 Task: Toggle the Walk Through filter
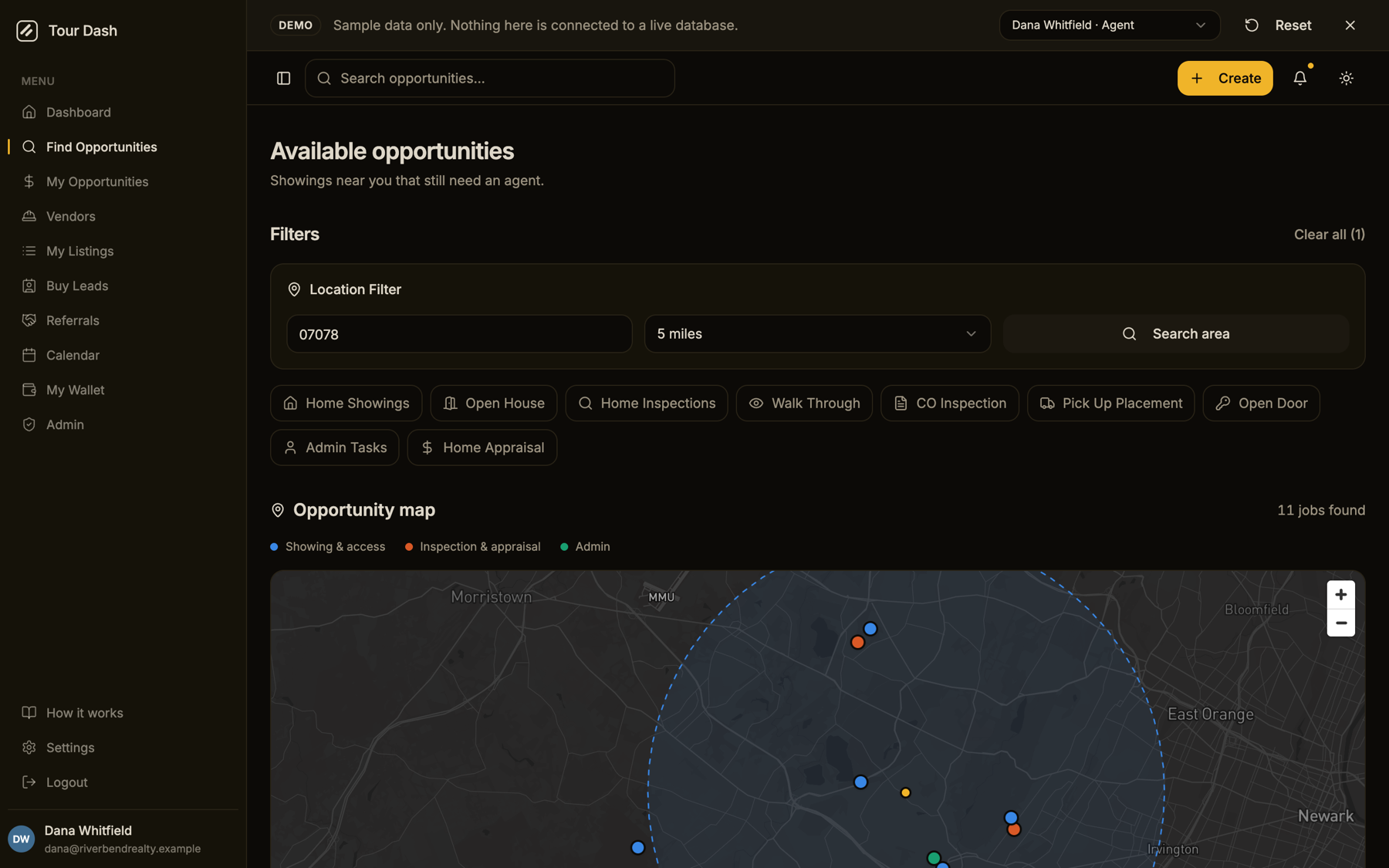(x=804, y=404)
